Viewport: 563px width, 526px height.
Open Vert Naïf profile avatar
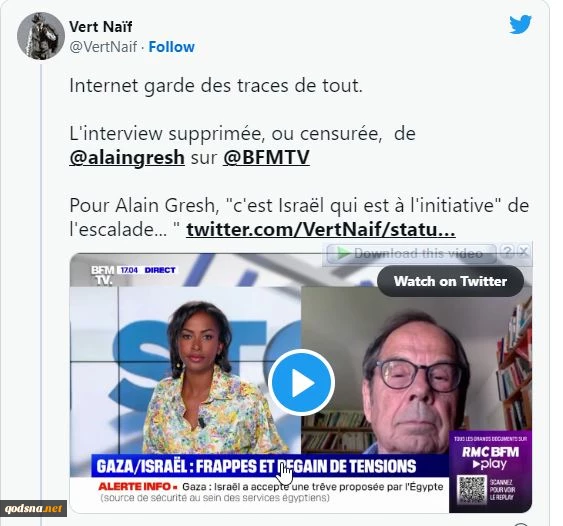tap(41, 36)
